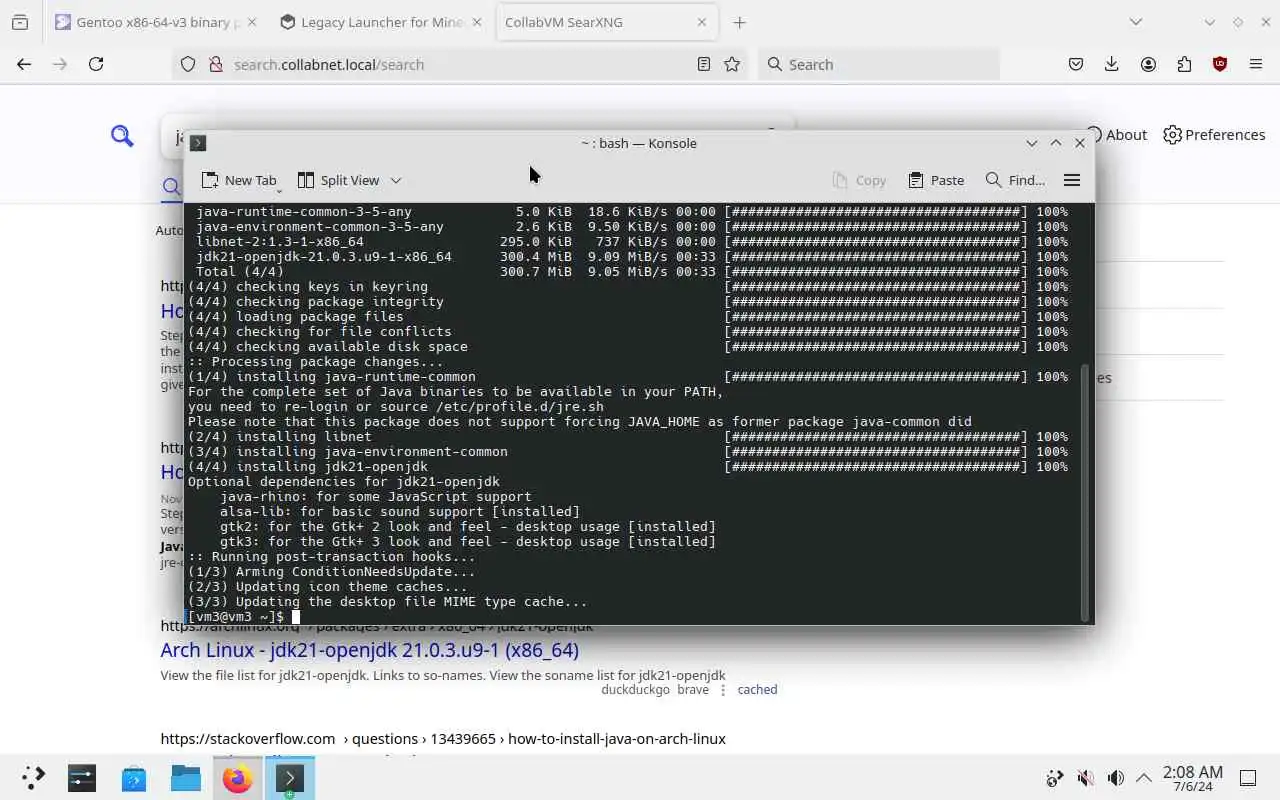
Task: Open Arch Linux jdk21-openjdk search result
Action: point(370,650)
